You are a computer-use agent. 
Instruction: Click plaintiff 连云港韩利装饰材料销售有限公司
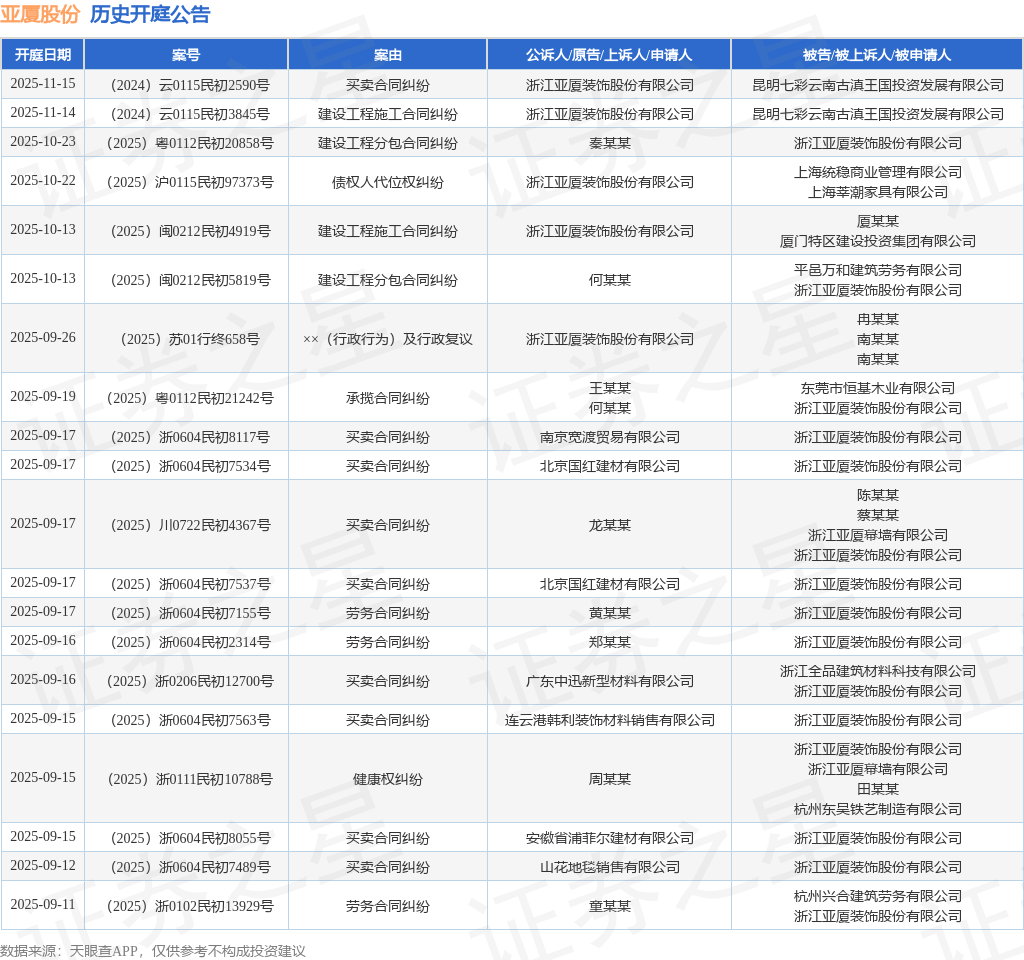point(609,720)
